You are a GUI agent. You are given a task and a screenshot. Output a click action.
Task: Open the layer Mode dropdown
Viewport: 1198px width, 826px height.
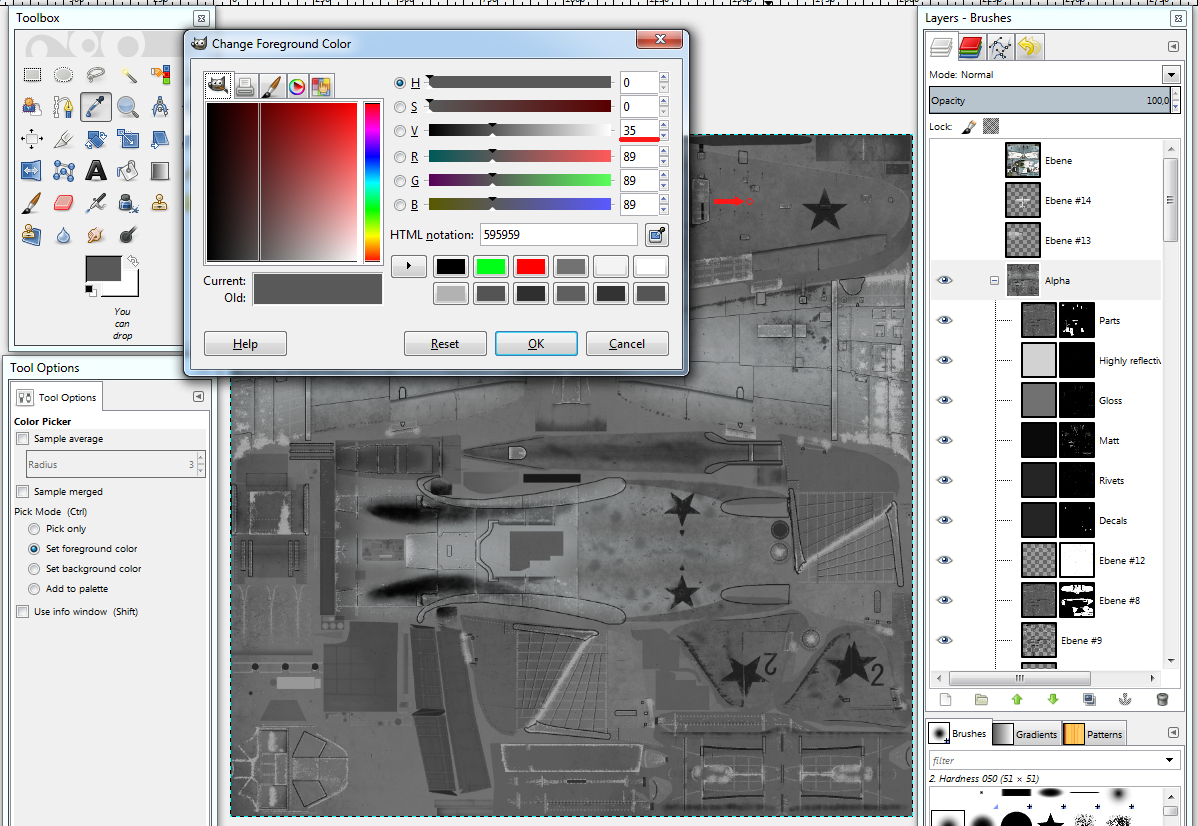[1170, 75]
